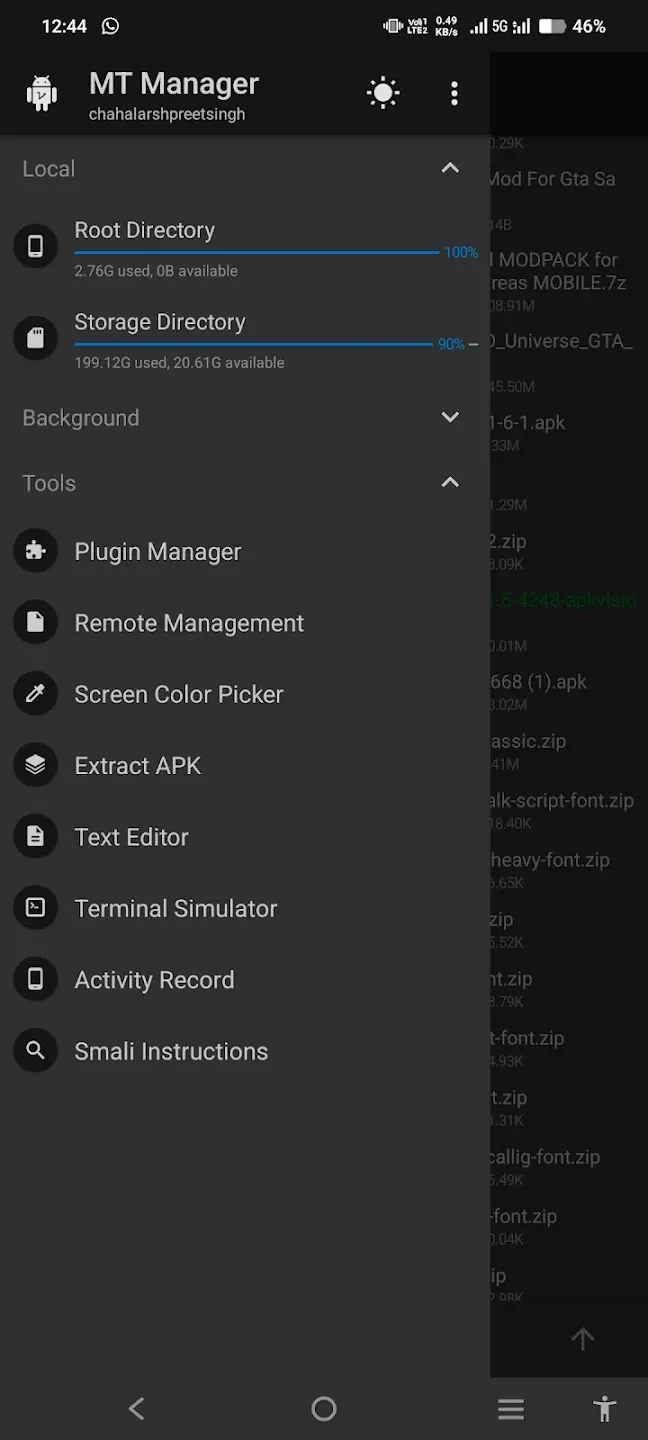The height and width of the screenshot is (1440, 648).
Task: Open Root Directory storage entry
Action: [145, 231]
